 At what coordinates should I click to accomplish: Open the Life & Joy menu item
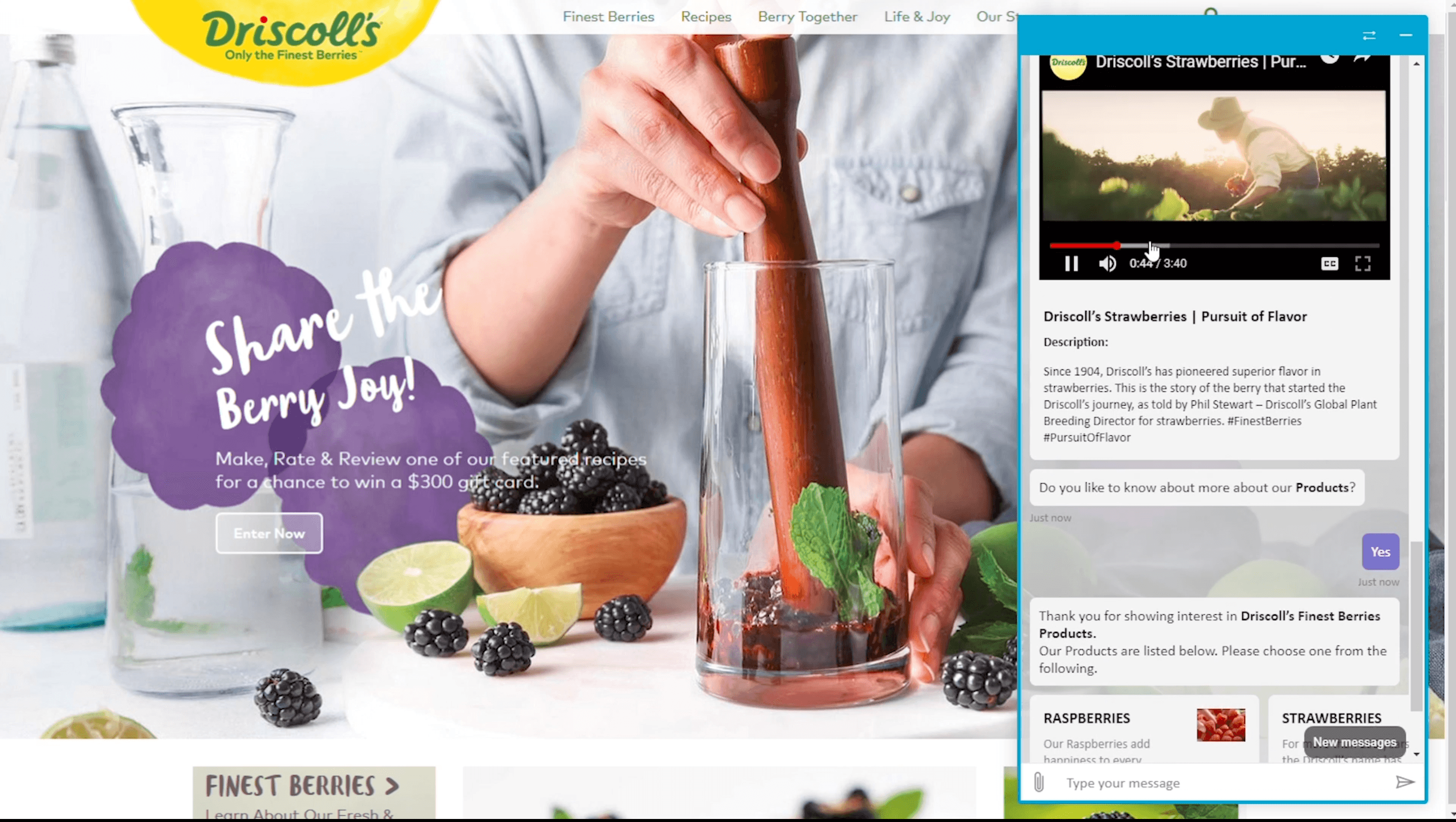[917, 16]
